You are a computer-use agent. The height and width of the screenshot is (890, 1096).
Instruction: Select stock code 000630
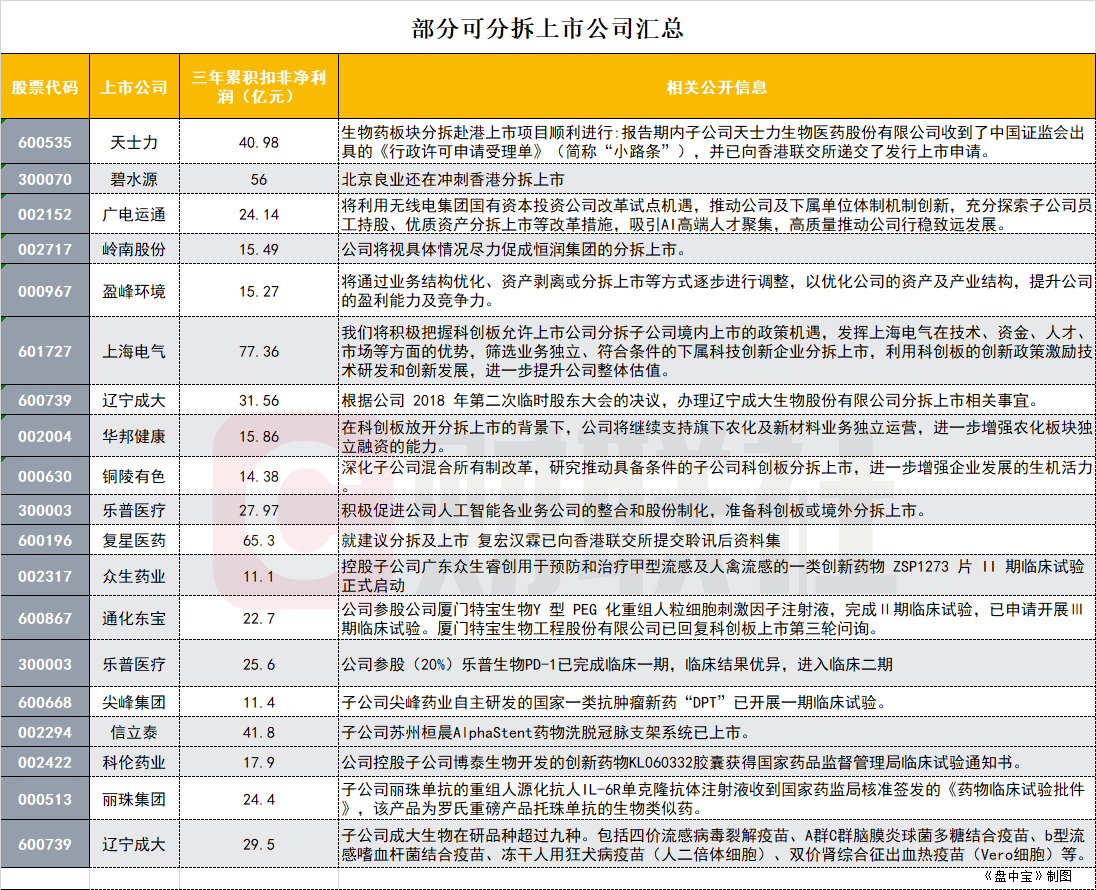(x=45, y=476)
